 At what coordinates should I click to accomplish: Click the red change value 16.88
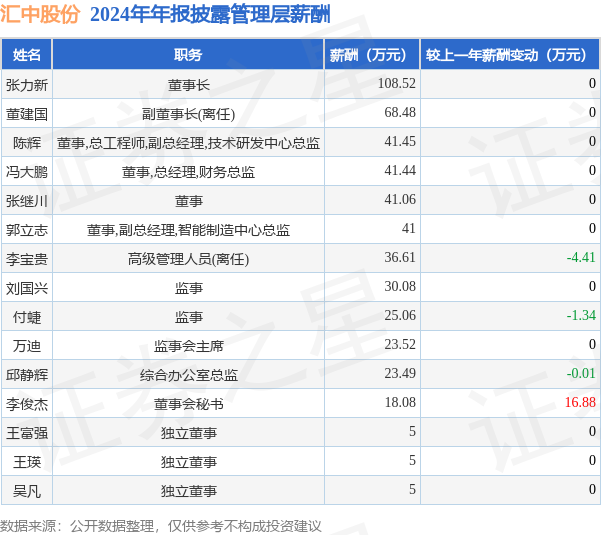pos(580,402)
